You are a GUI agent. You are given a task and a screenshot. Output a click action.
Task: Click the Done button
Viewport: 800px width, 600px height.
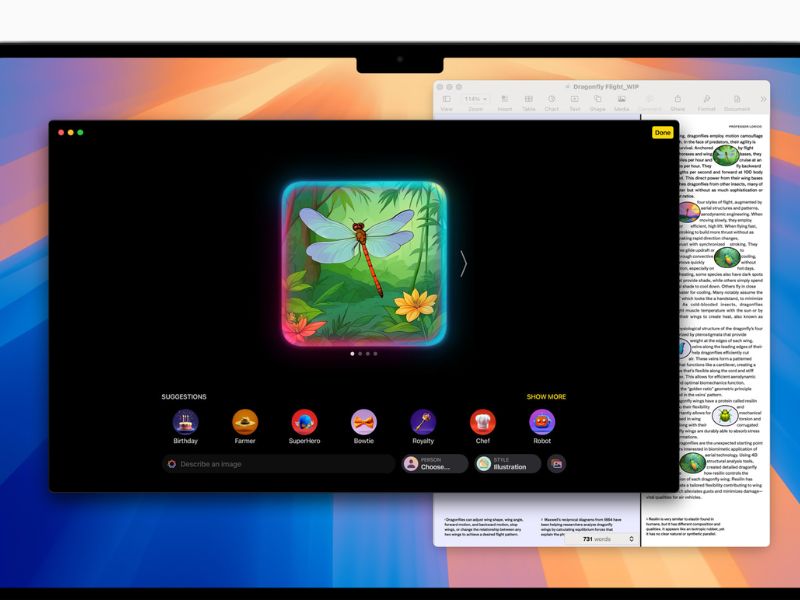662,133
